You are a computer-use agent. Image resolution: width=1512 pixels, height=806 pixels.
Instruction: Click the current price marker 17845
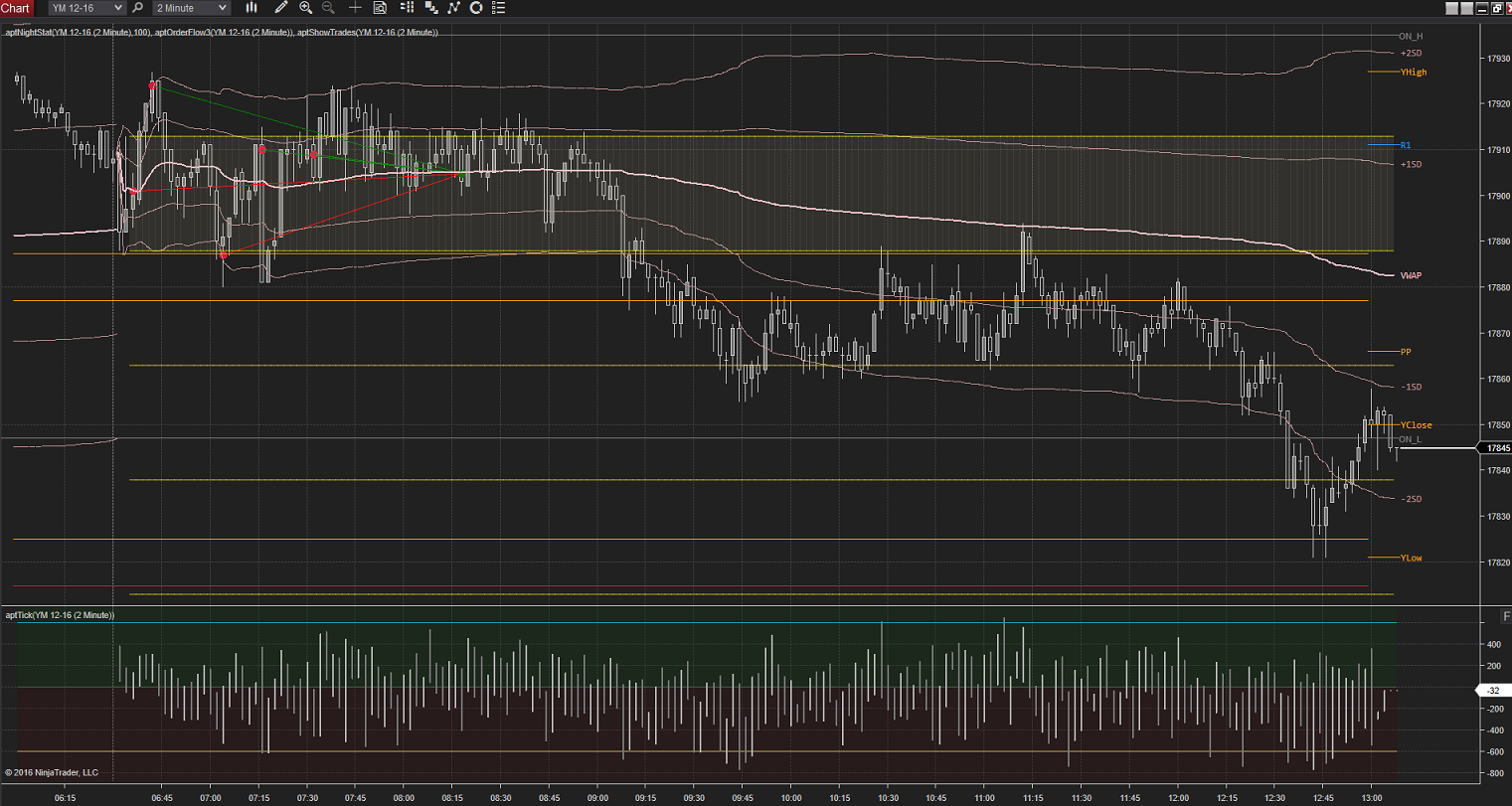click(x=1497, y=448)
